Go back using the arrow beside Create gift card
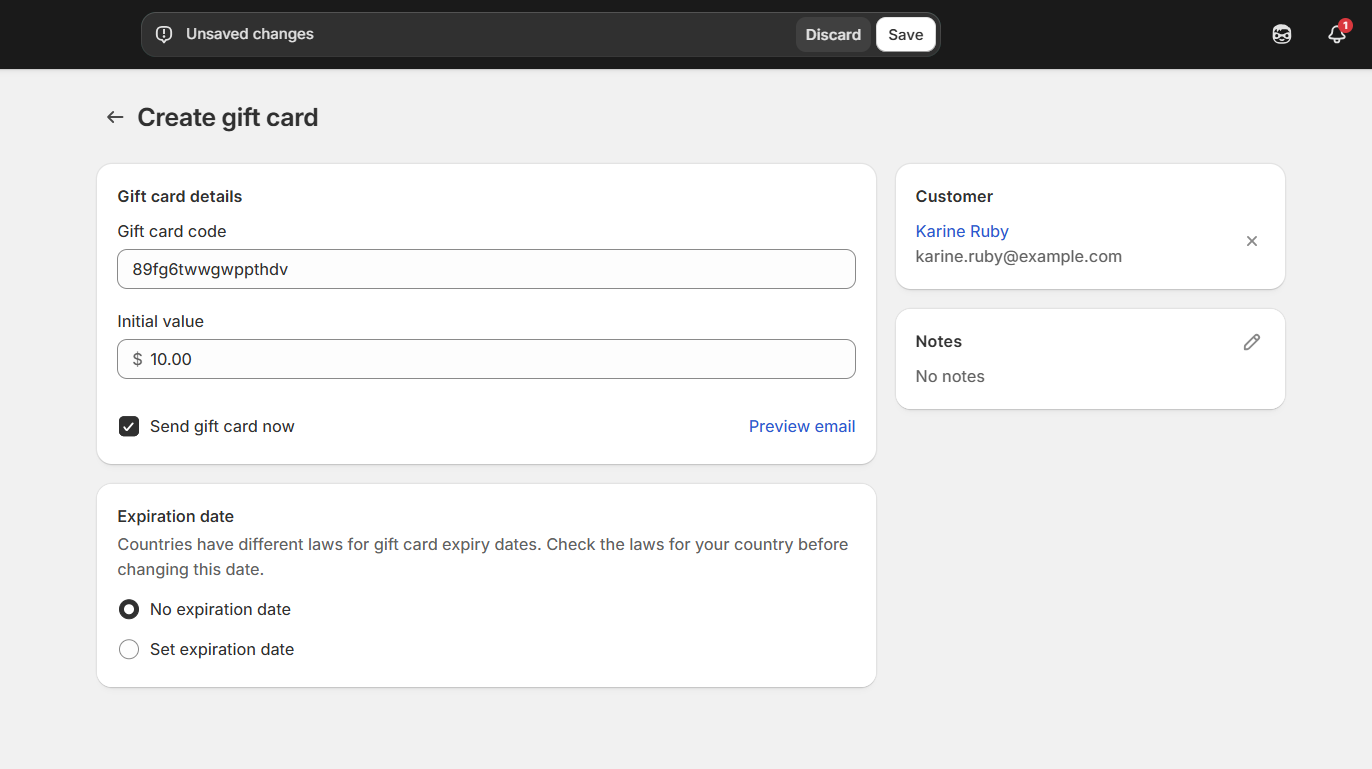 coord(115,117)
